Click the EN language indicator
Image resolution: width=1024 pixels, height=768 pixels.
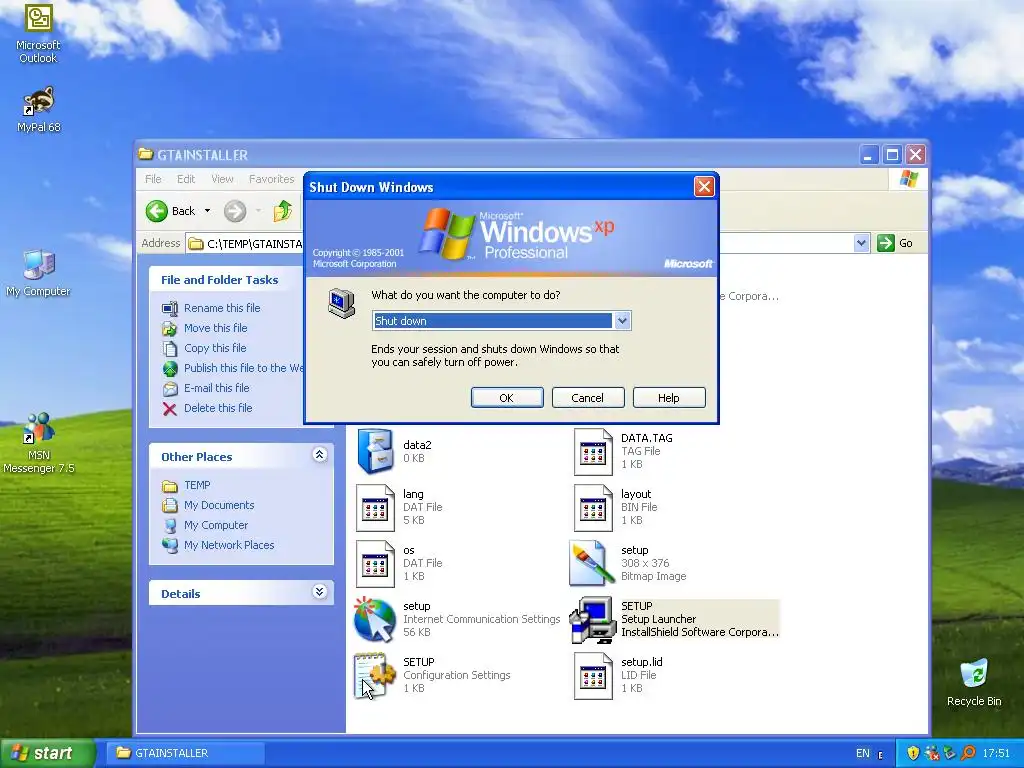(863, 753)
